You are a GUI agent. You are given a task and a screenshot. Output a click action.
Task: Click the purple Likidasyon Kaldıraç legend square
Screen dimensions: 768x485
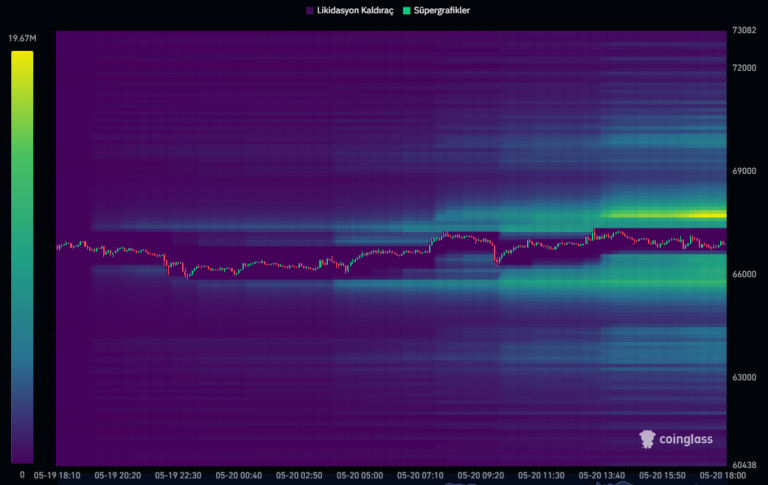pyautogui.click(x=310, y=10)
